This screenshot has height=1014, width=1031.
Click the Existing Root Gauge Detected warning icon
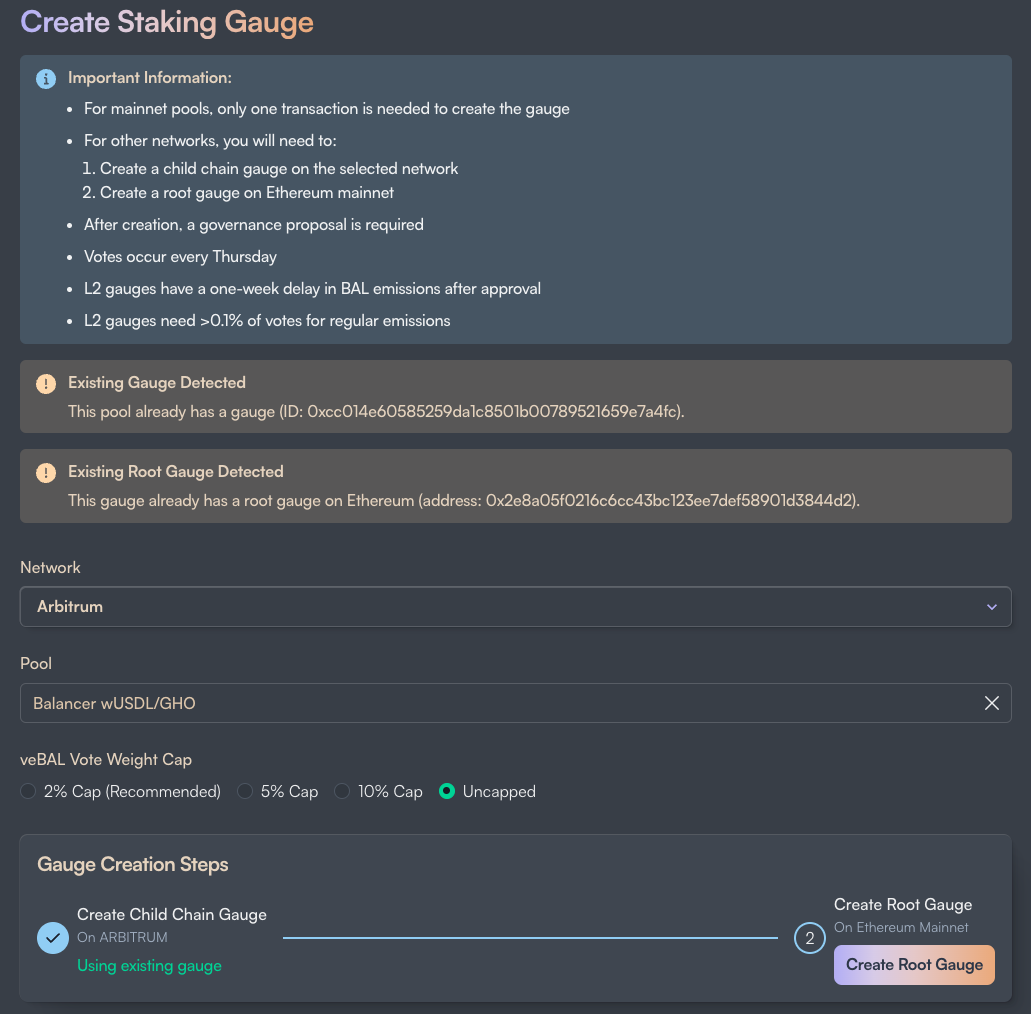pyautogui.click(x=46, y=473)
